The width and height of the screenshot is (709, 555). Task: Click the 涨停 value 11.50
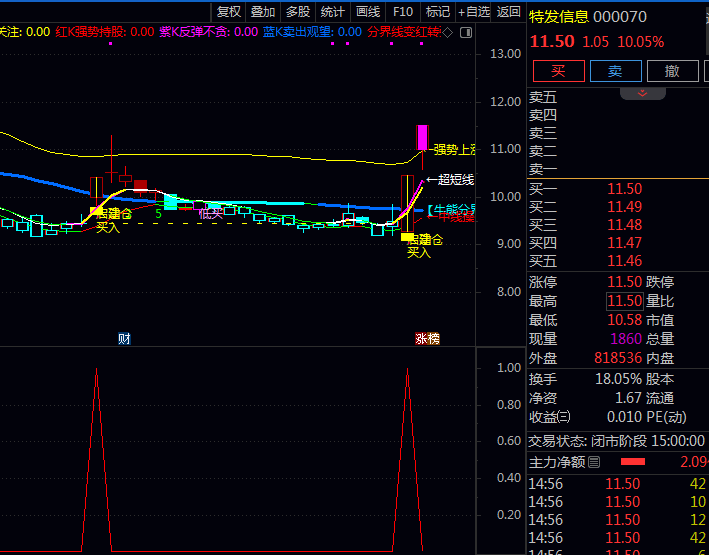[x=624, y=282]
